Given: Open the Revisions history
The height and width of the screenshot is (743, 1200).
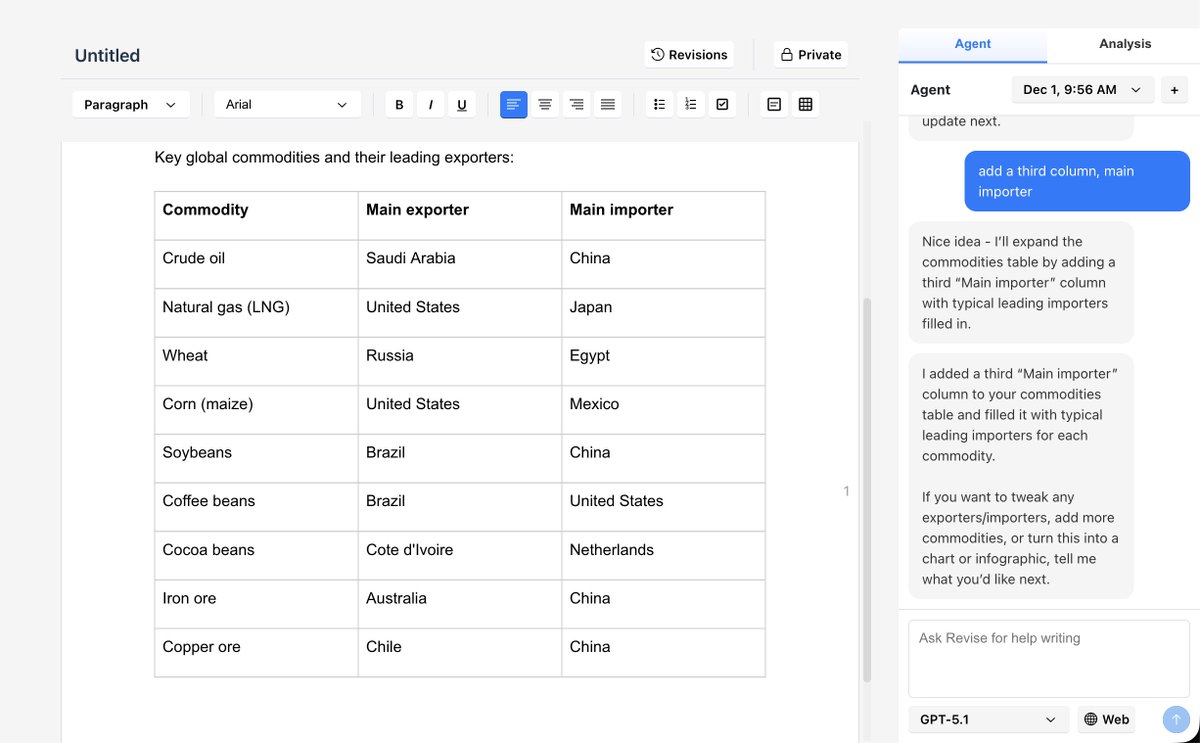Looking at the screenshot, I should click(x=689, y=54).
